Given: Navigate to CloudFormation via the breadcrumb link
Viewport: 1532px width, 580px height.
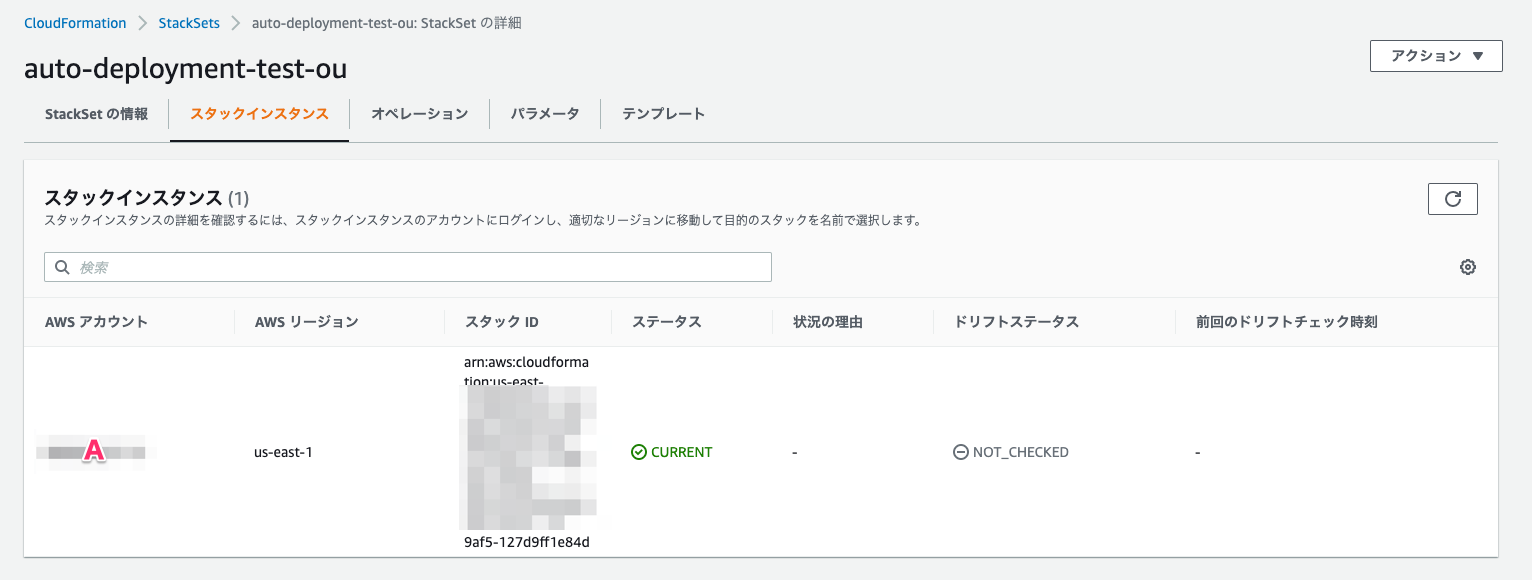Looking at the screenshot, I should [x=75, y=22].
